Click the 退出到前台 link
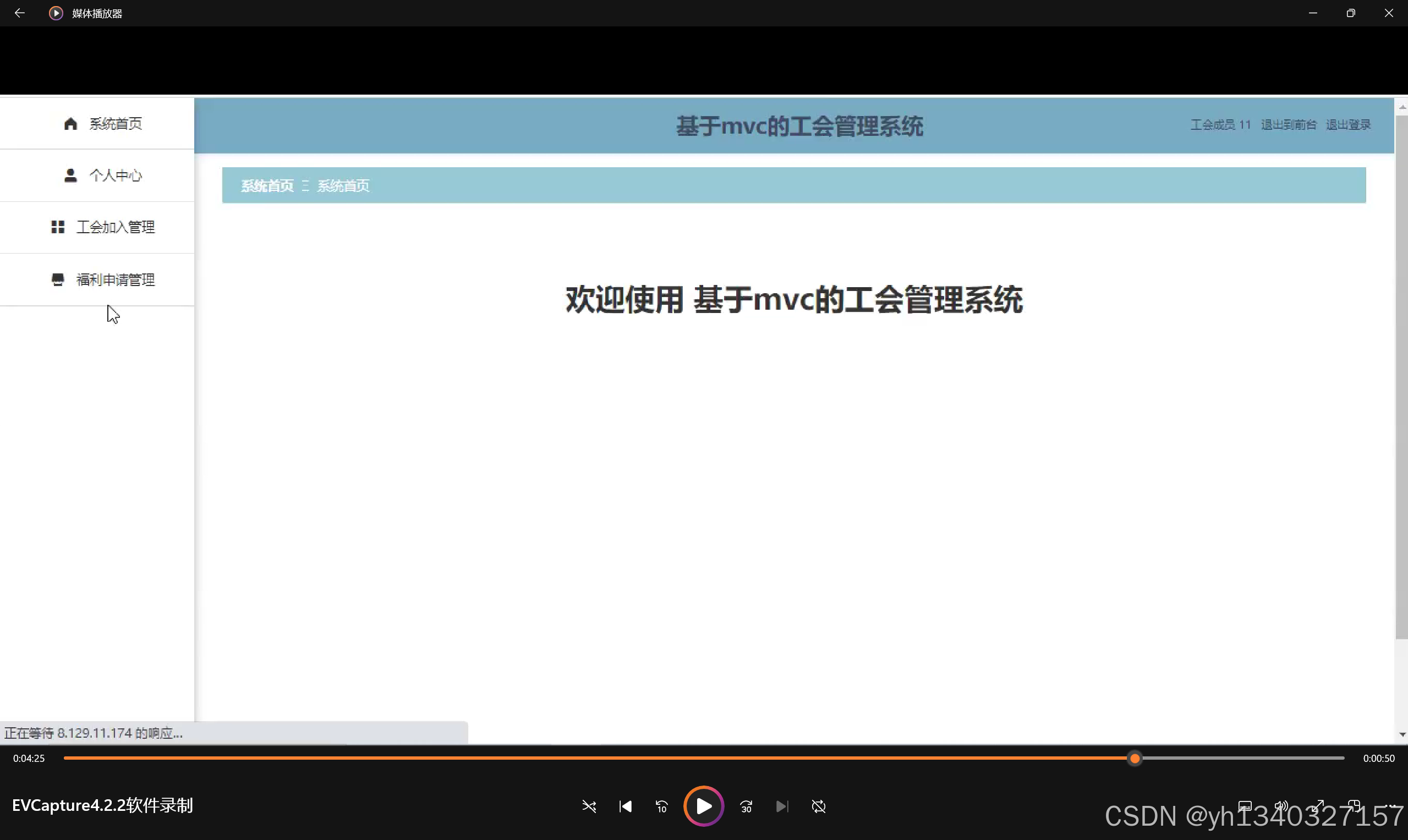The height and width of the screenshot is (840, 1408). pyautogui.click(x=1289, y=124)
